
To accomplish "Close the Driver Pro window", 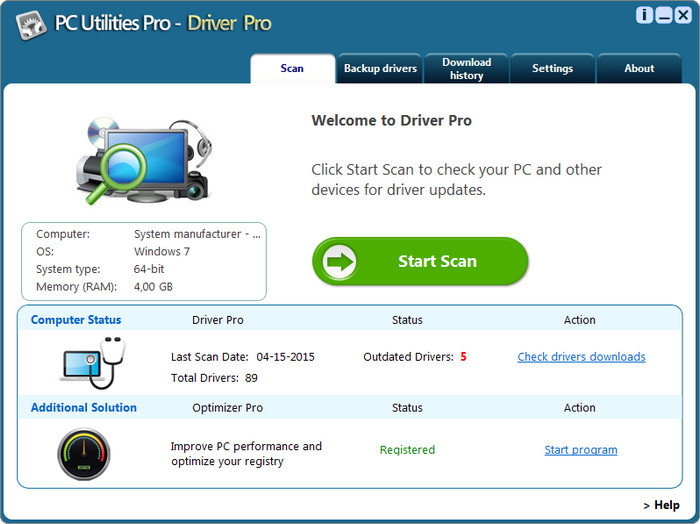I will [x=683, y=15].
